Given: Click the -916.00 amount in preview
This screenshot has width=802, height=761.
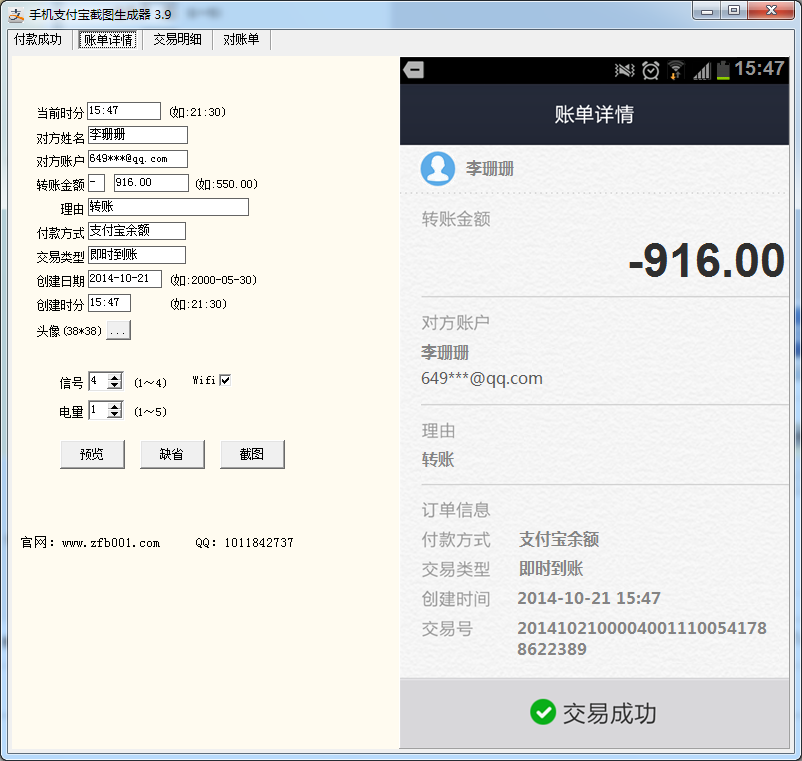Looking at the screenshot, I should pos(706,261).
